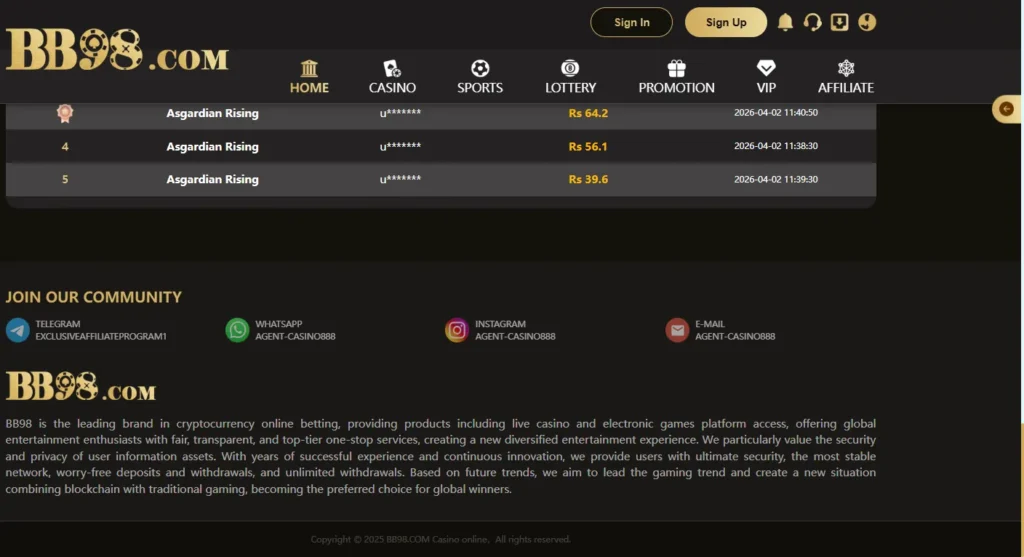1024x557 pixels.
Task: Click the timestamp 2026-04-02 11:39:30
Action: [x=776, y=179]
